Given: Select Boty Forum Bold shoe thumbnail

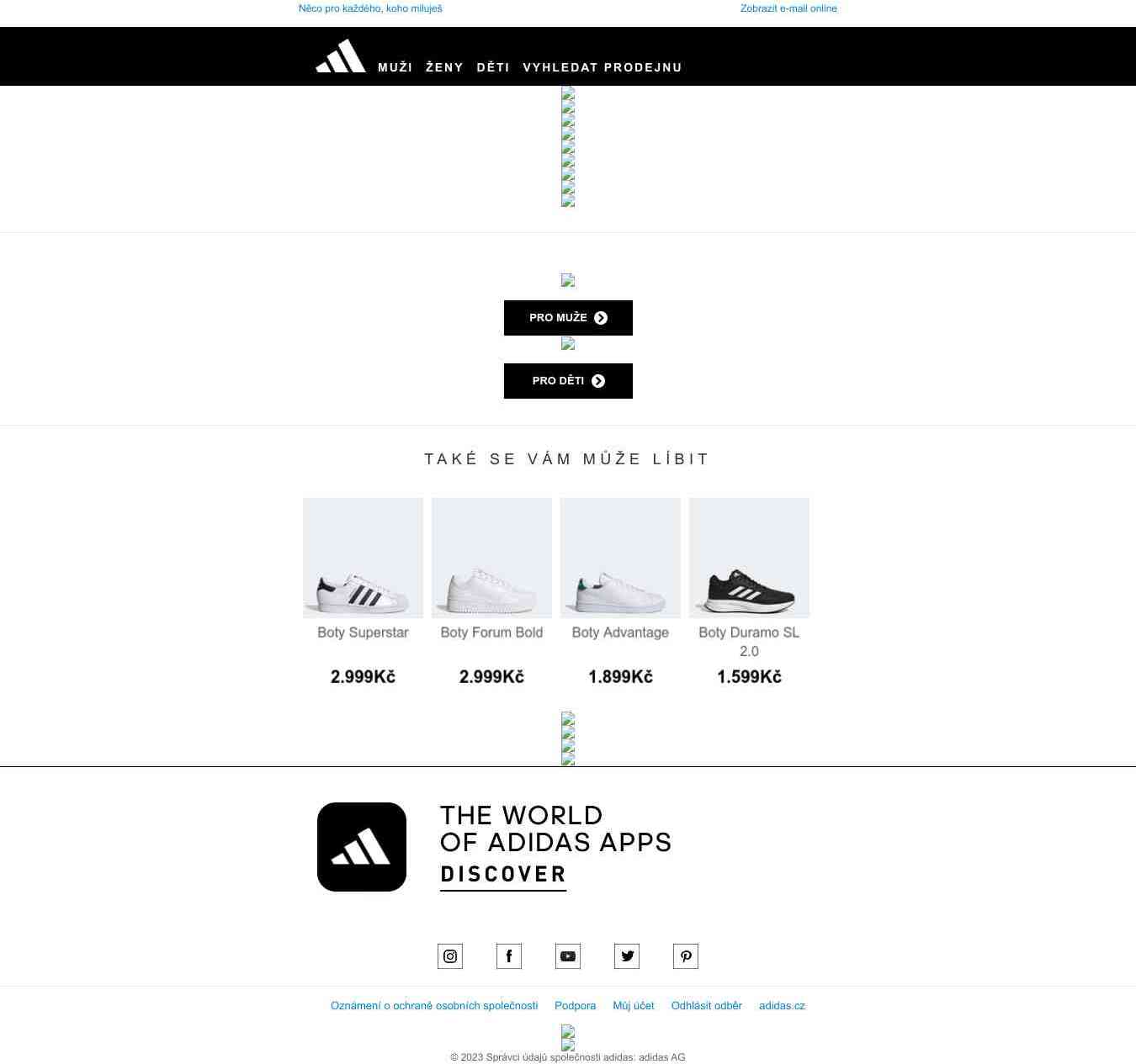Looking at the screenshot, I should coord(491,558).
